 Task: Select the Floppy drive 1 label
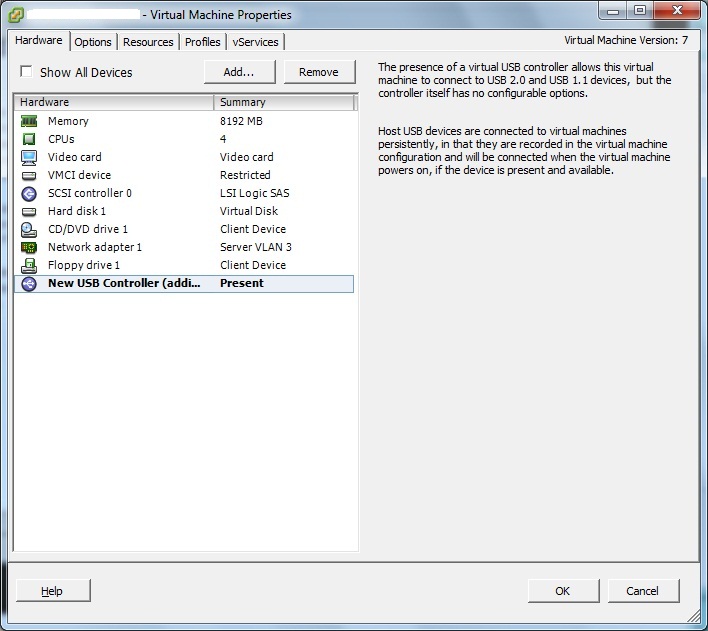(x=84, y=266)
